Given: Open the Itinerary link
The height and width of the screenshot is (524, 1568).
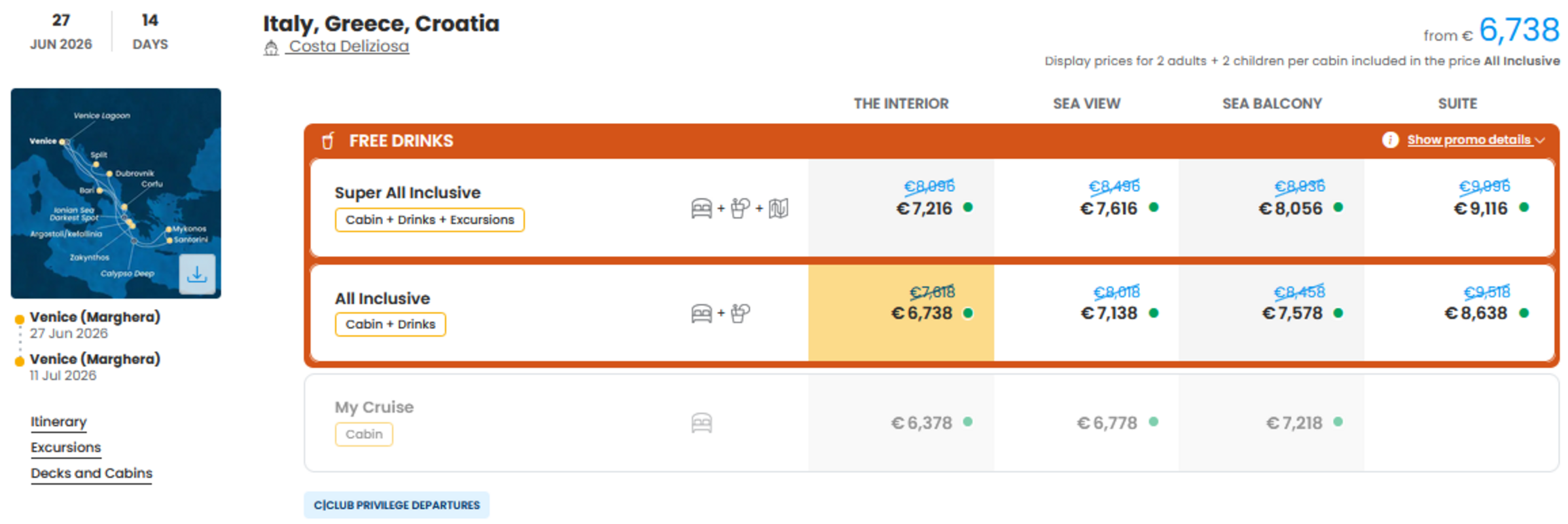Looking at the screenshot, I should (58, 422).
